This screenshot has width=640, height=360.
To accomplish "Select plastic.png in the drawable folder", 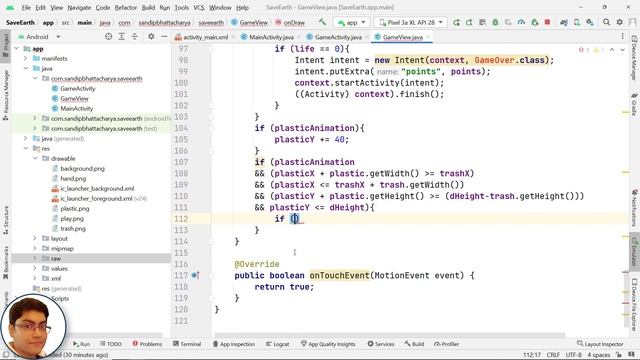I will click(74, 209).
